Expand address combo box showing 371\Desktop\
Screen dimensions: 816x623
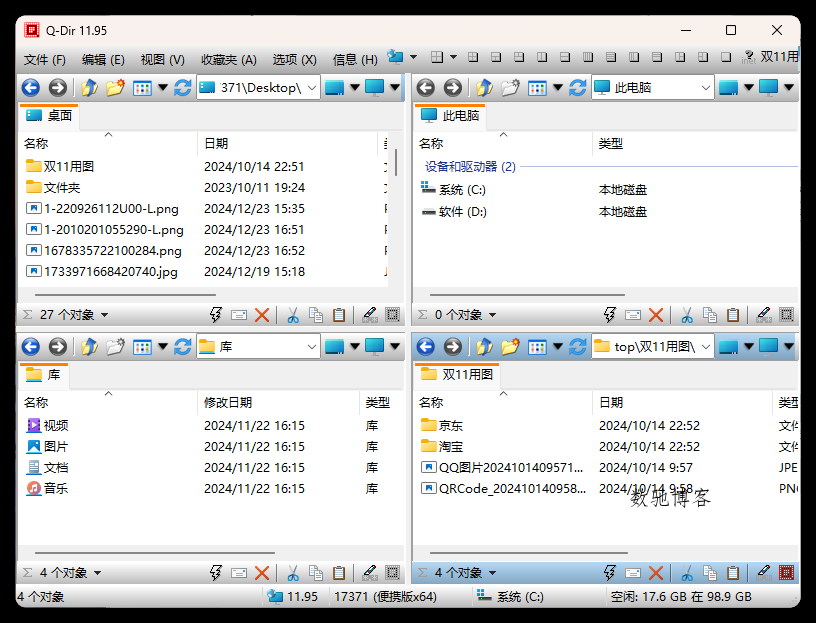pyautogui.click(x=312, y=87)
